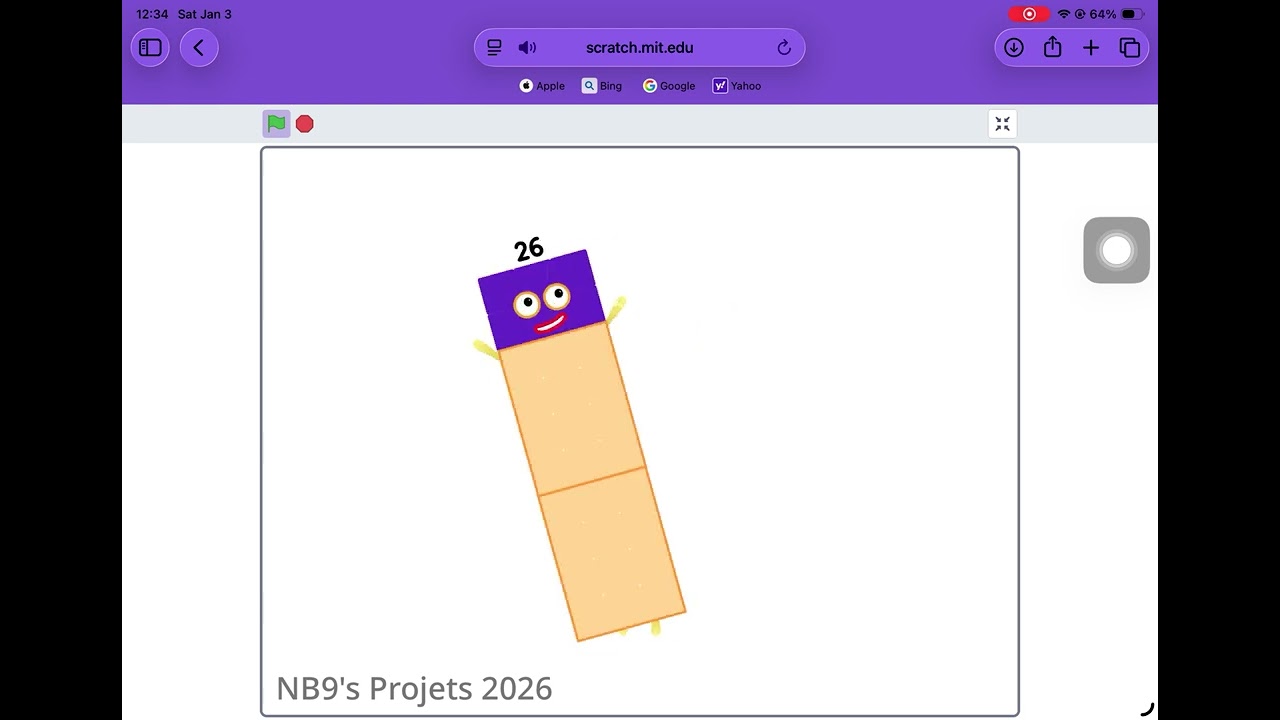The height and width of the screenshot is (720, 1280).
Task: Reload the scratch.mit.edu page
Action: [784, 47]
